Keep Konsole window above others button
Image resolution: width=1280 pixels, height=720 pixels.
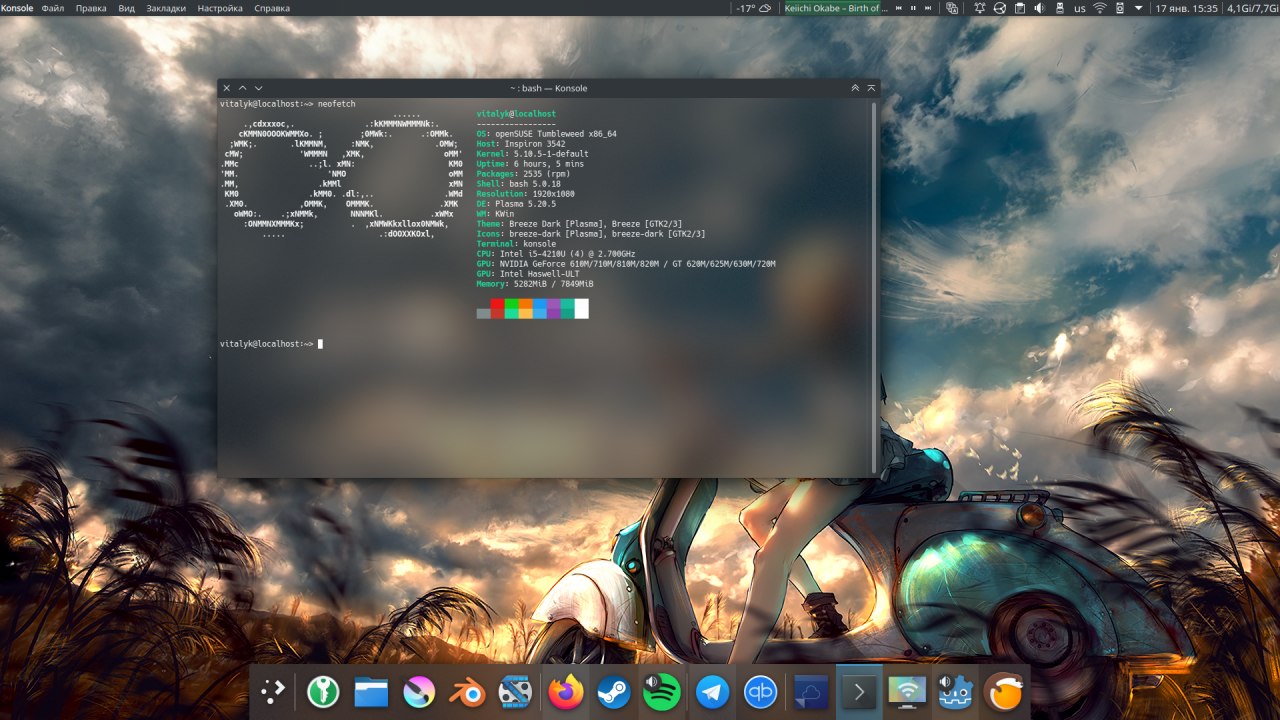coord(855,88)
